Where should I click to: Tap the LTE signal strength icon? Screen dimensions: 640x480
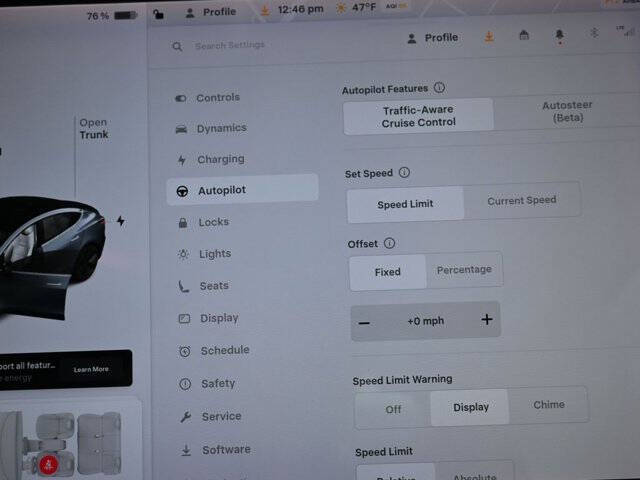pyautogui.click(x=627, y=31)
